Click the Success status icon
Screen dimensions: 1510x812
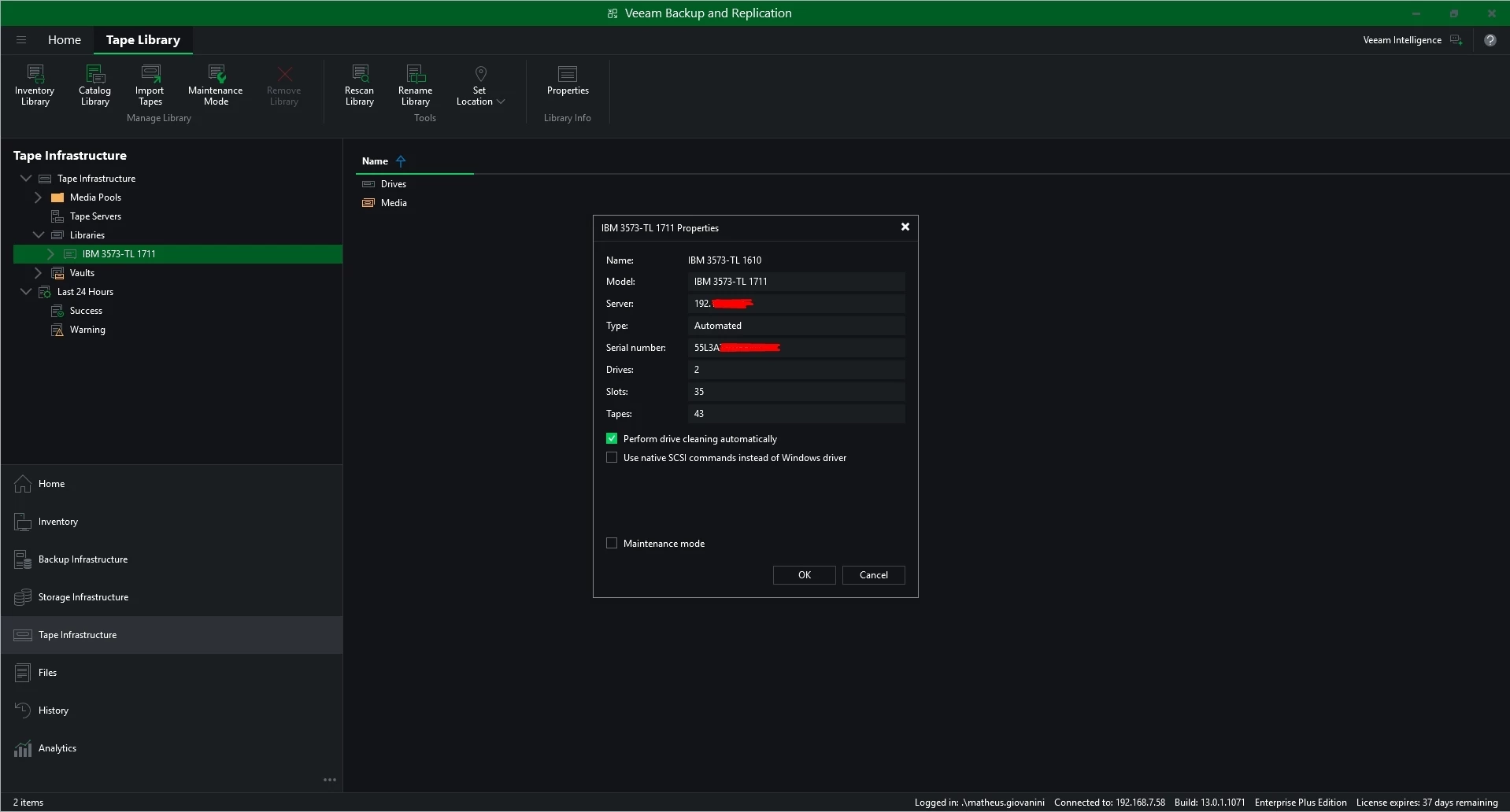(57, 311)
